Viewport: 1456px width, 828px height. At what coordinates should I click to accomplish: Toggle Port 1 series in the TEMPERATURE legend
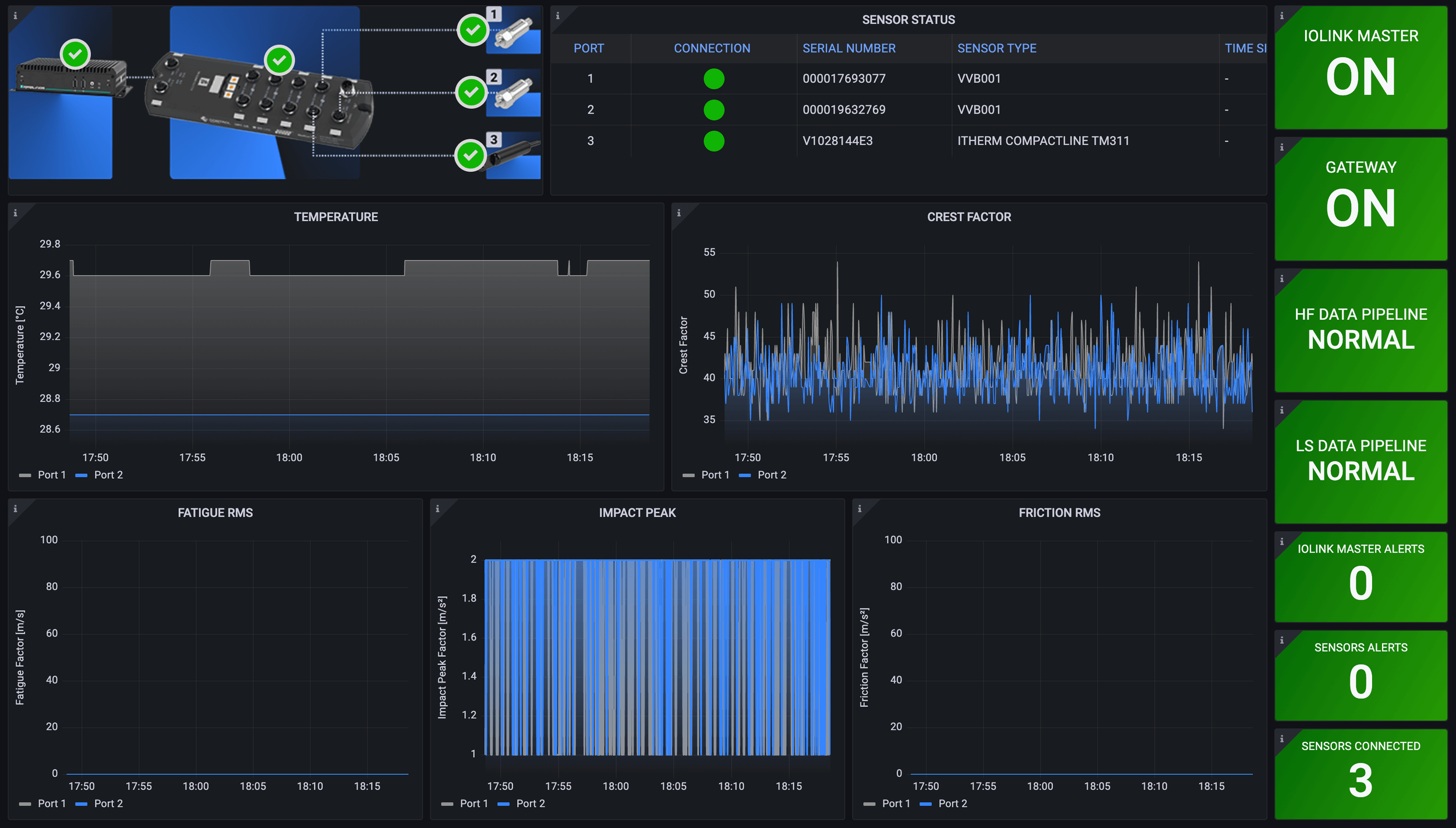click(51, 475)
